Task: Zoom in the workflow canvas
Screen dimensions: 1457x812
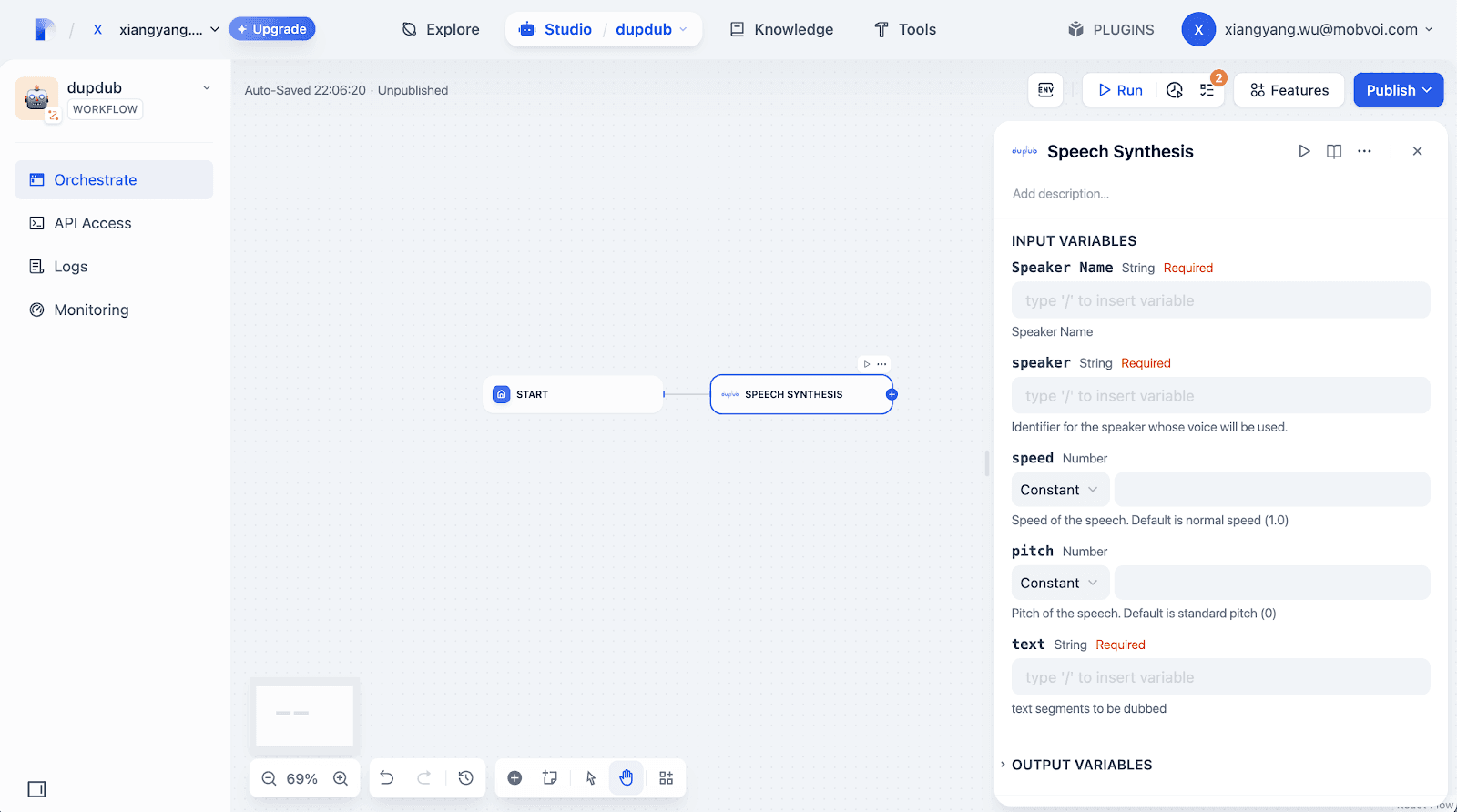Action: click(341, 778)
